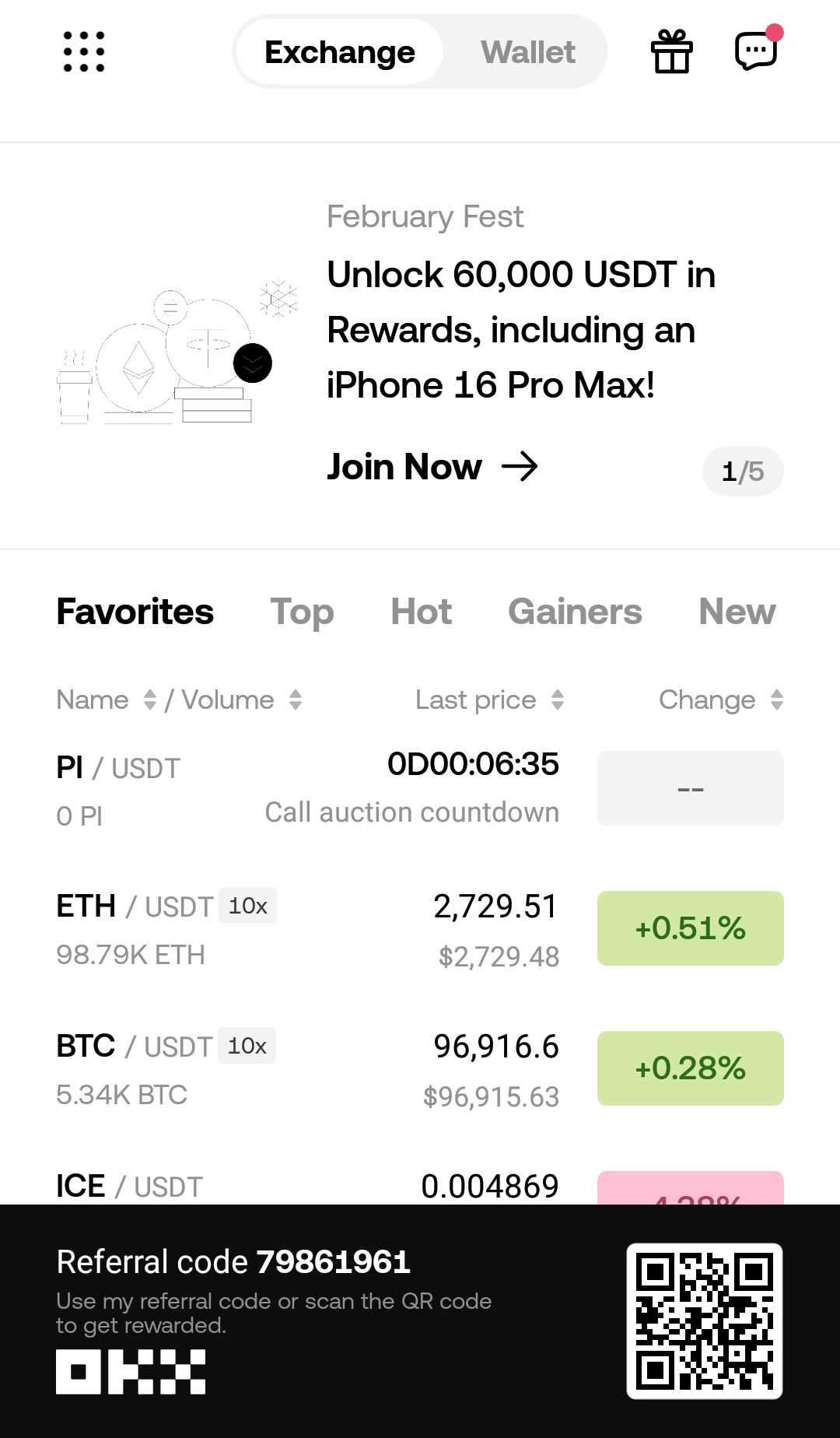Tap the 1/5 banner page indicator

coord(743,471)
